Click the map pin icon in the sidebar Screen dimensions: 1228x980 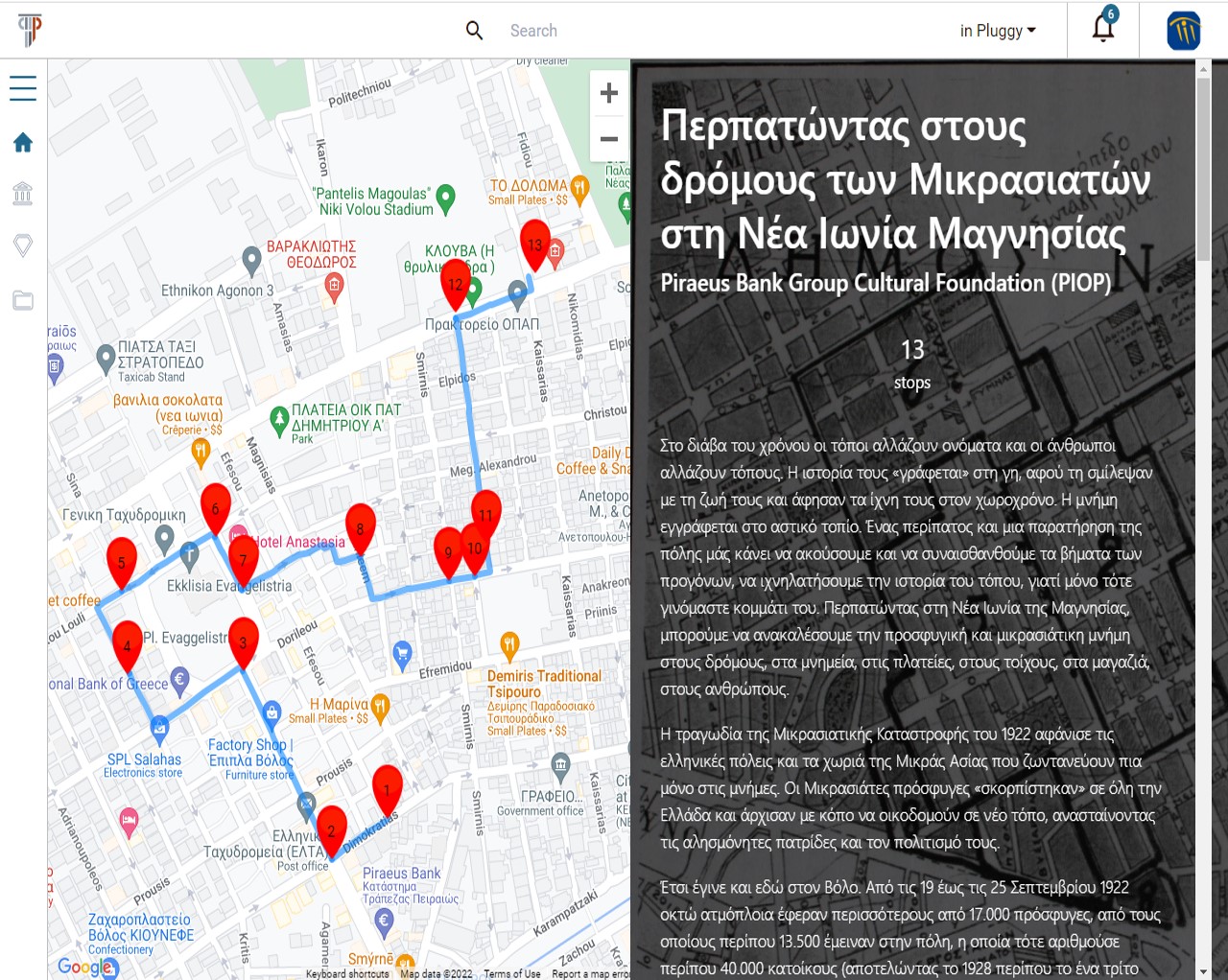pyautogui.click(x=23, y=245)
